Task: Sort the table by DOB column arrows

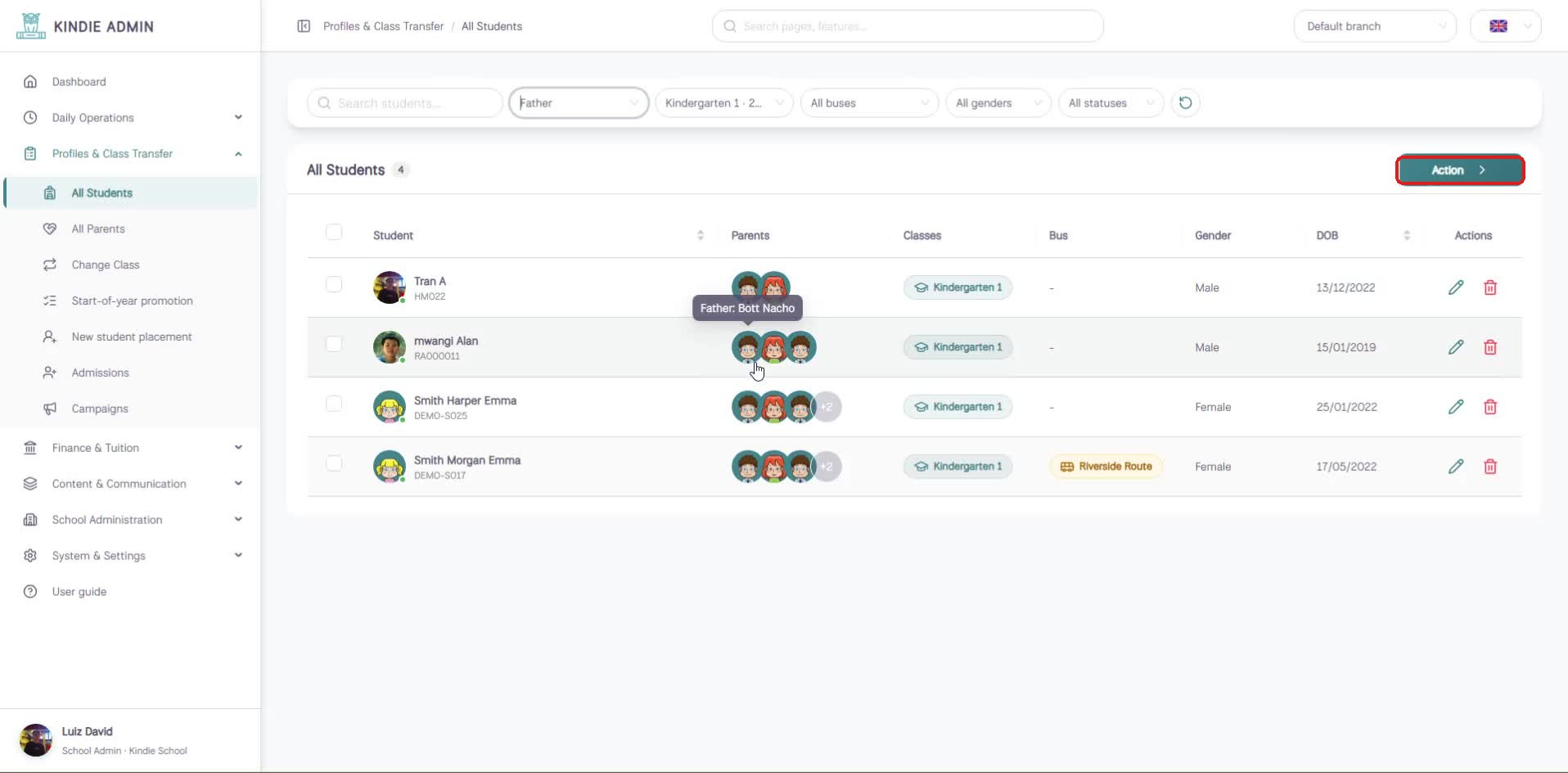Action: pyautogui.click(x=1407, y=235)
